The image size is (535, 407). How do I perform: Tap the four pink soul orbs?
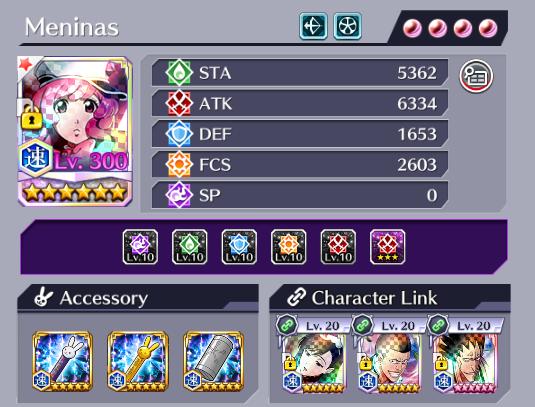[x=450, y=28]
